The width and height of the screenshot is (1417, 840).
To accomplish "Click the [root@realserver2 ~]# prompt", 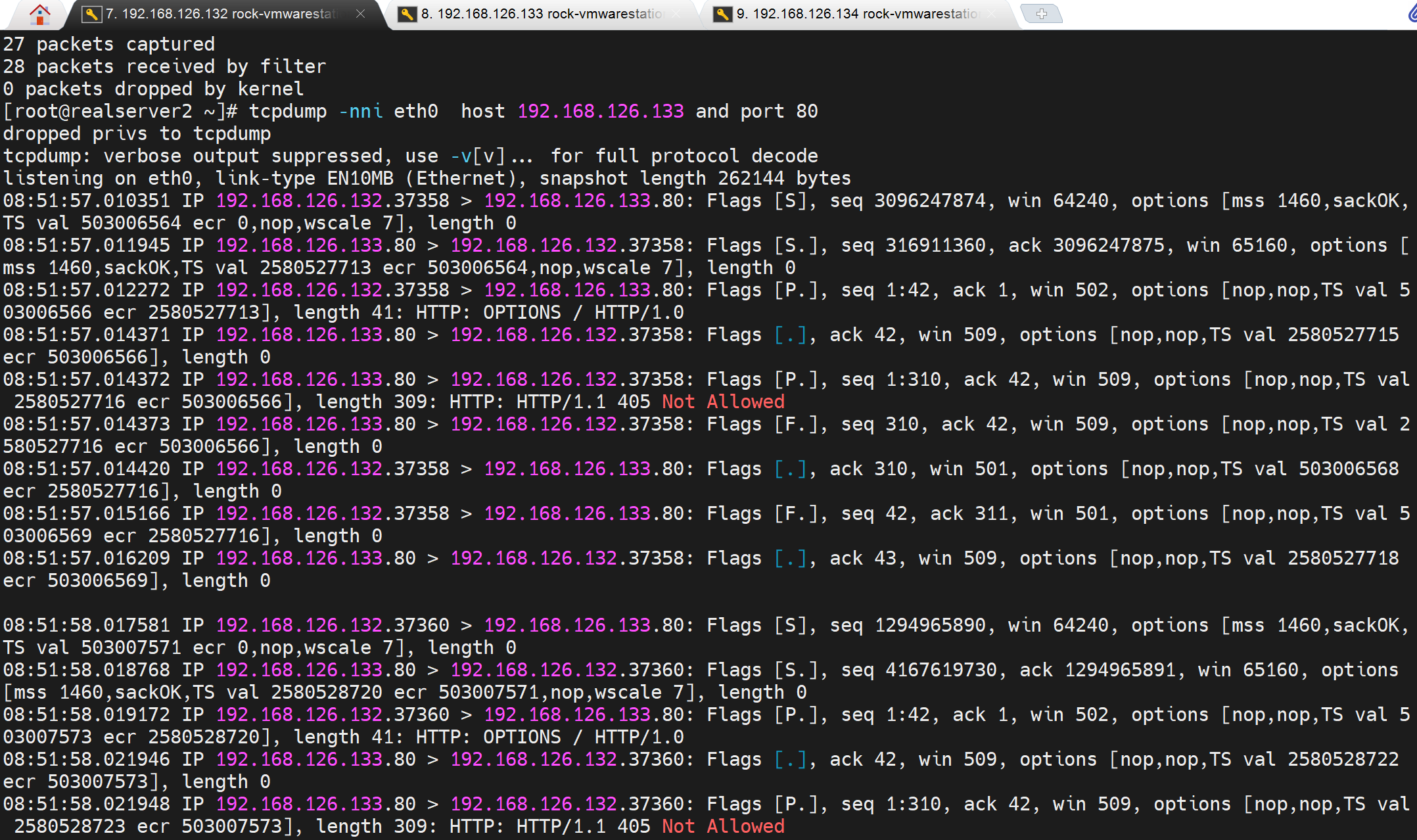I will 120,111.
